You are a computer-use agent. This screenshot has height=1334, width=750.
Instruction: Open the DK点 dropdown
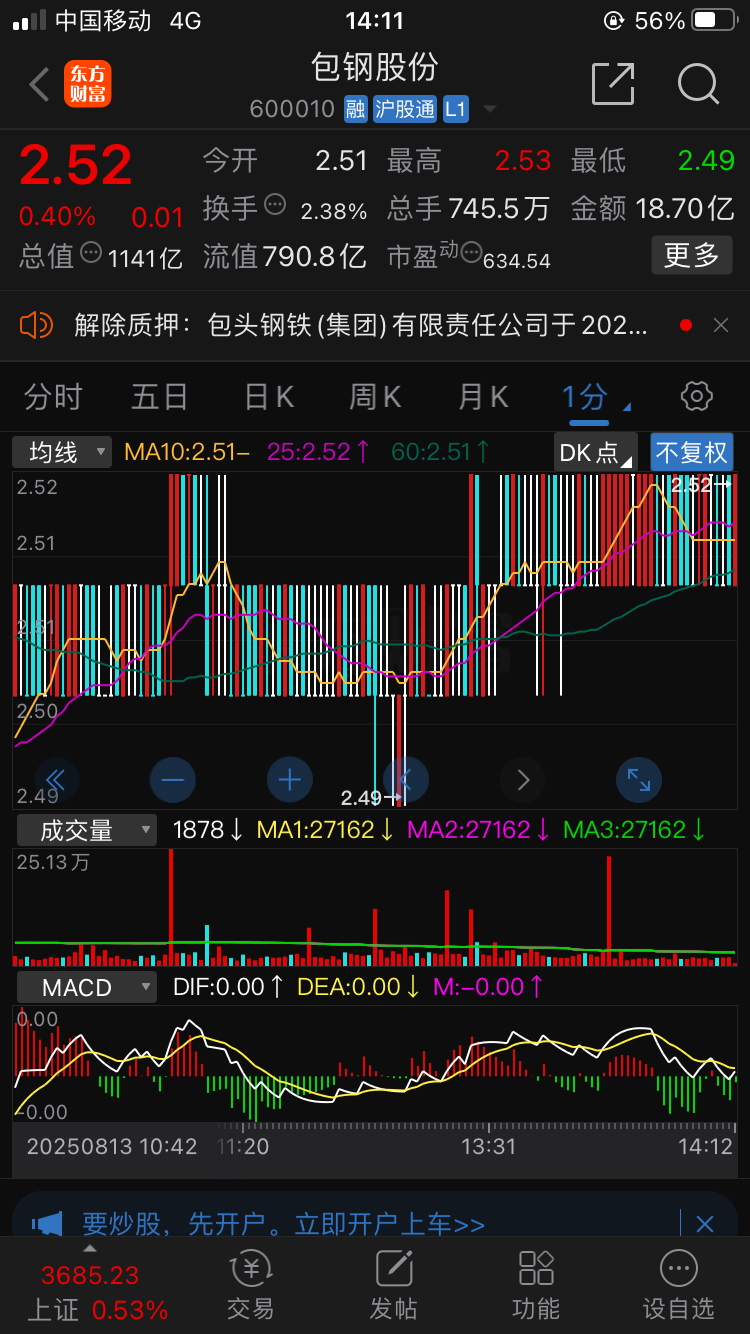tap(596, 452)
